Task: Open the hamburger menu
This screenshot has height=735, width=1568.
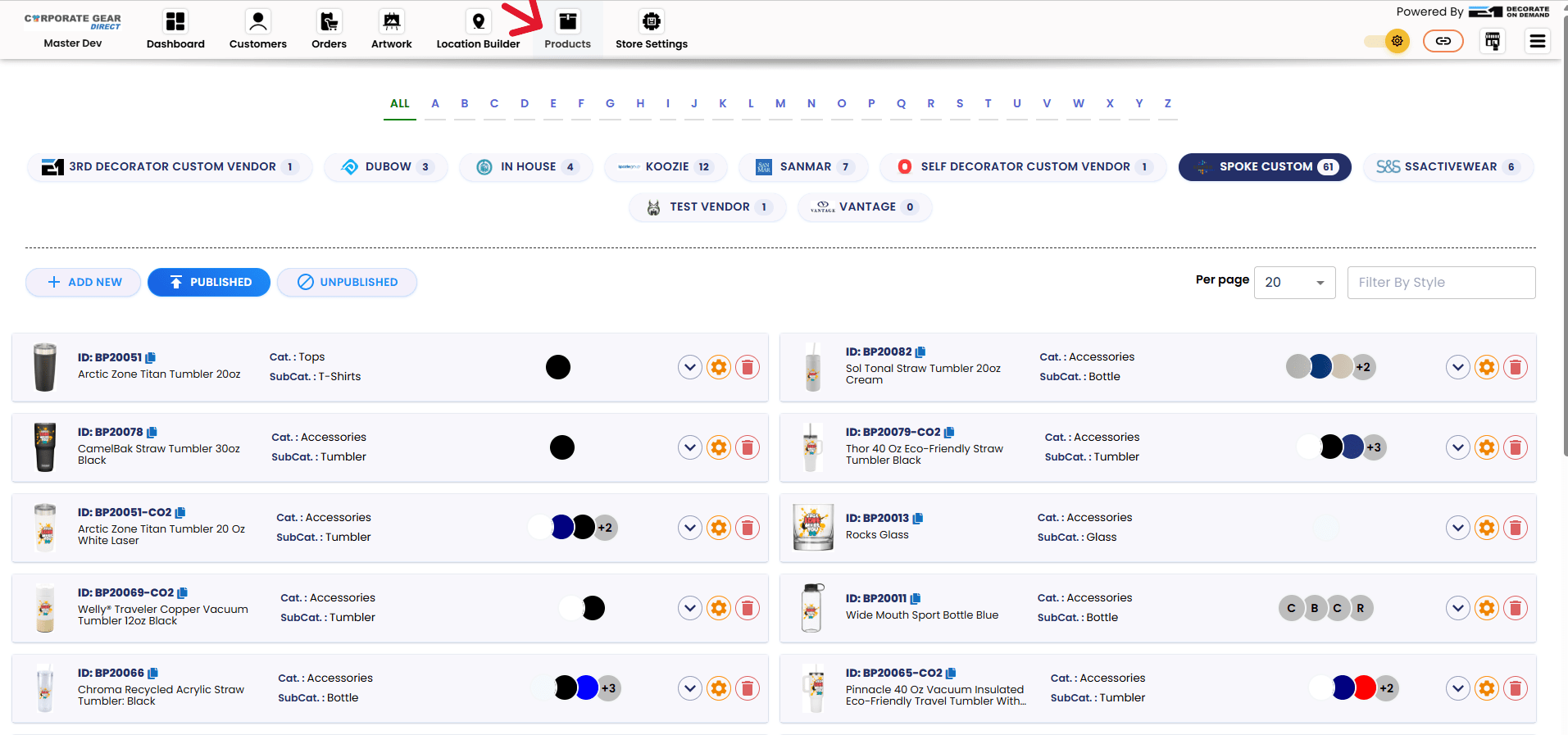Action: pyautogui.click(x=1538, y=41)
